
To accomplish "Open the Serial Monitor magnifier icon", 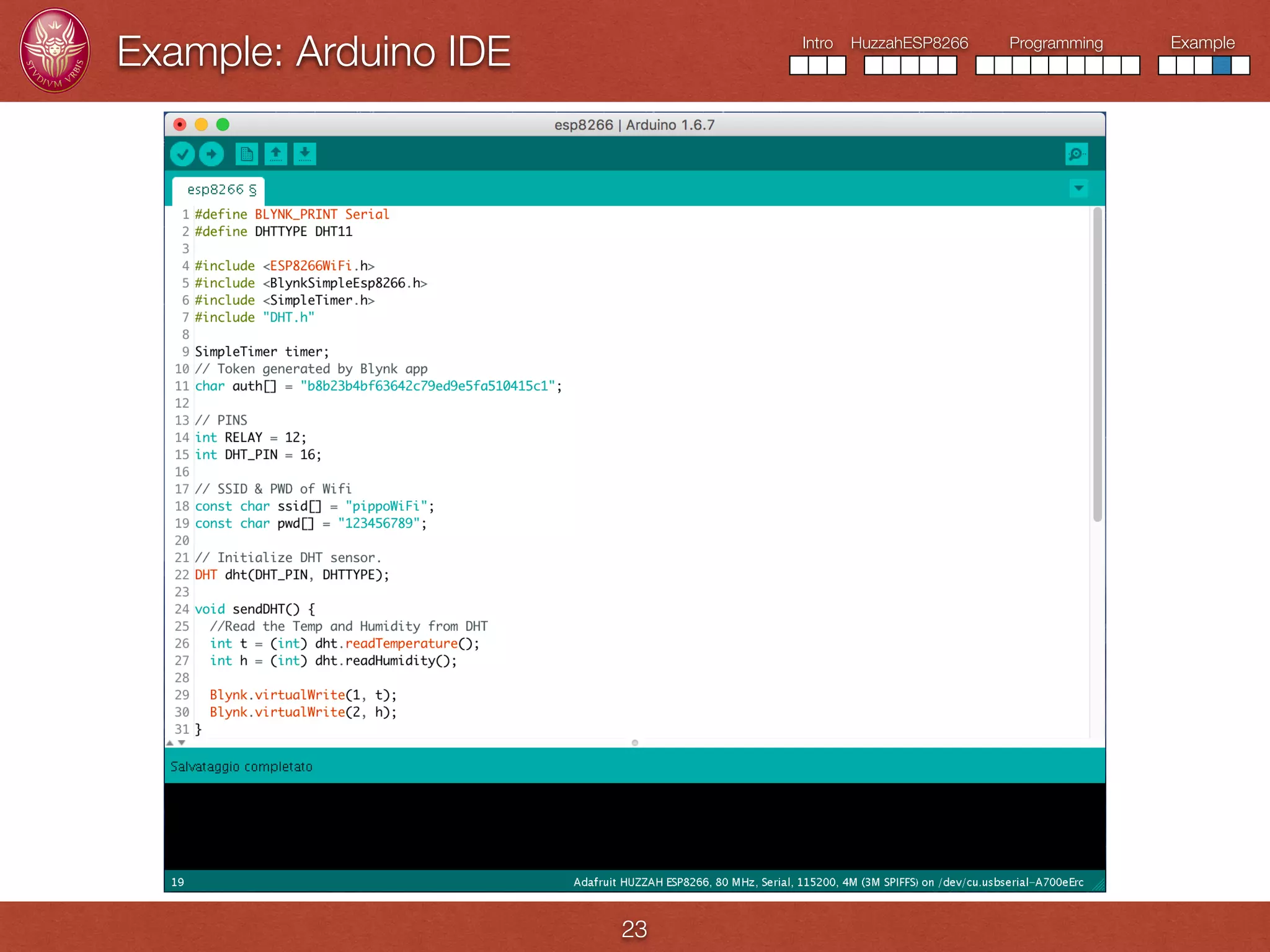I will pyautogui.click(x=1077, y=154).
